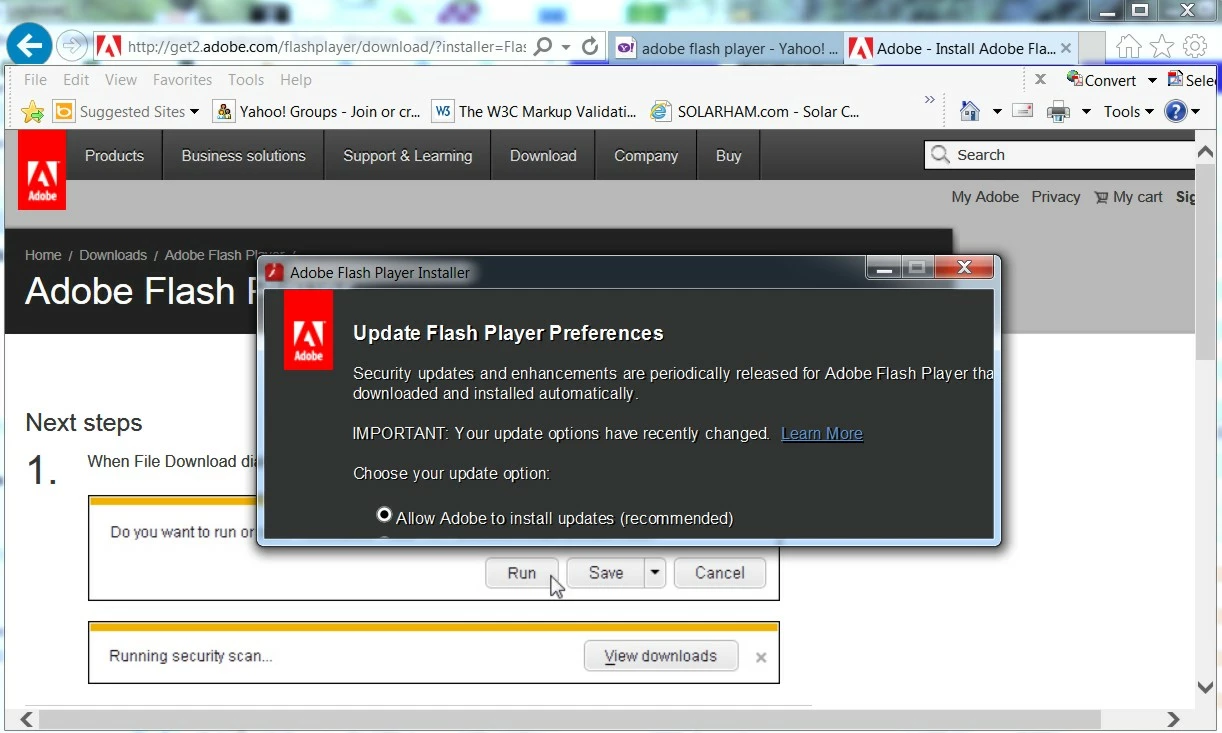1222x733 pixels.
Task: Open Favorites with the star icon
Action: (x=1161, y=46)
